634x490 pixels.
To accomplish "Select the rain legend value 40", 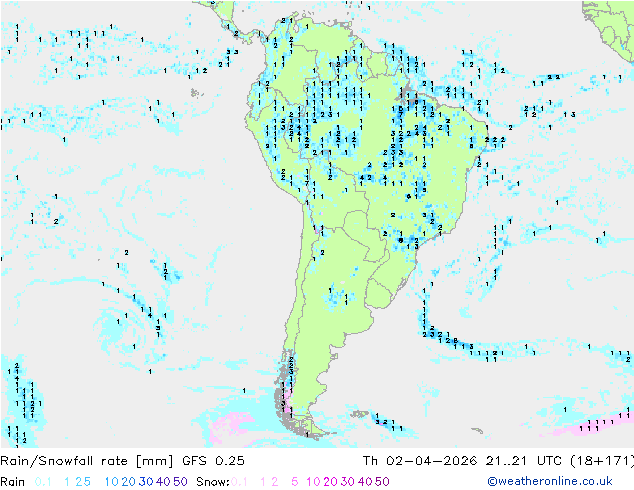I will pyautogui.click(x=163, y=482).
